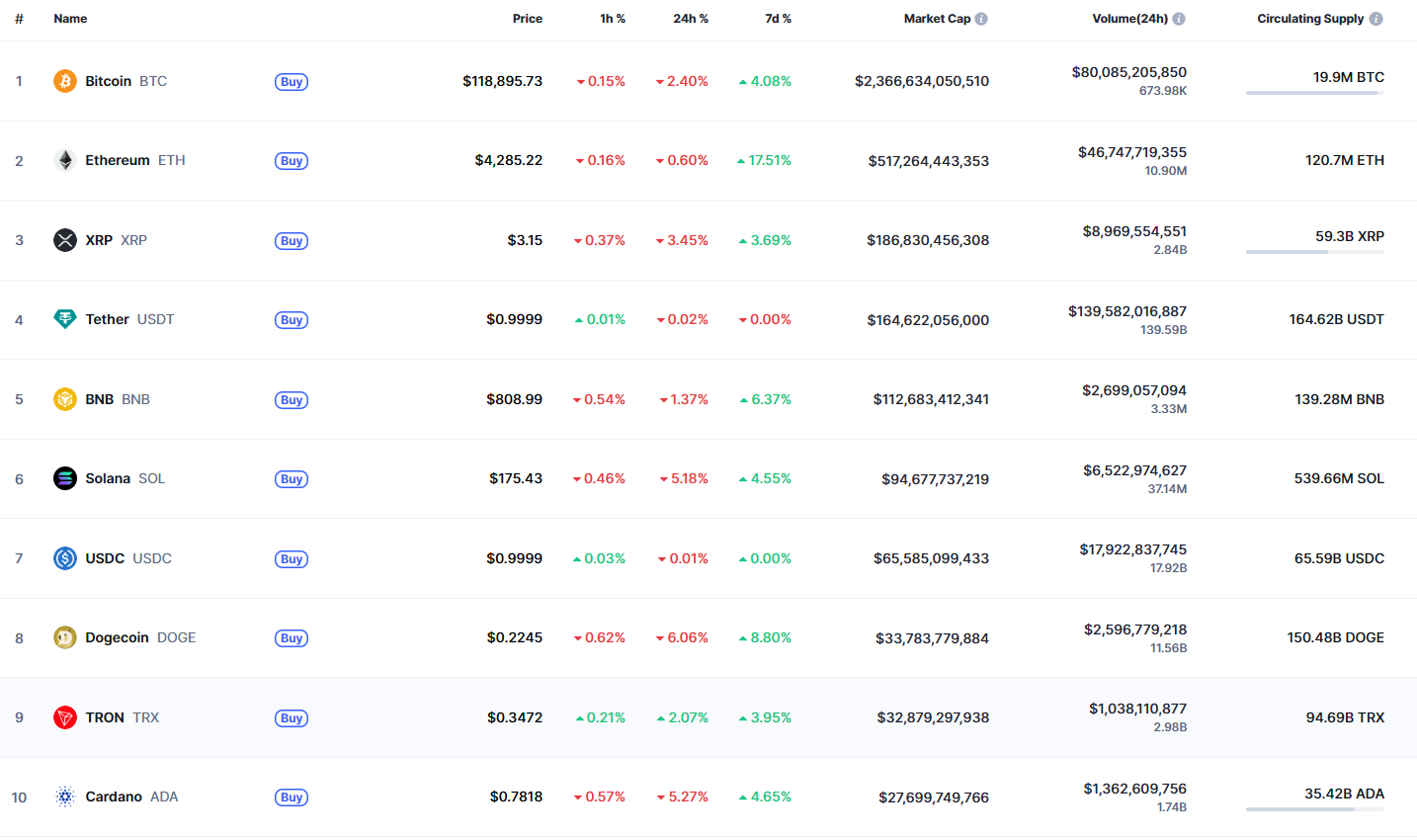Click Bitcoin's market cap $2,366,634,050,510
This screenshot has width=1417, height=840.
(922, 81)
